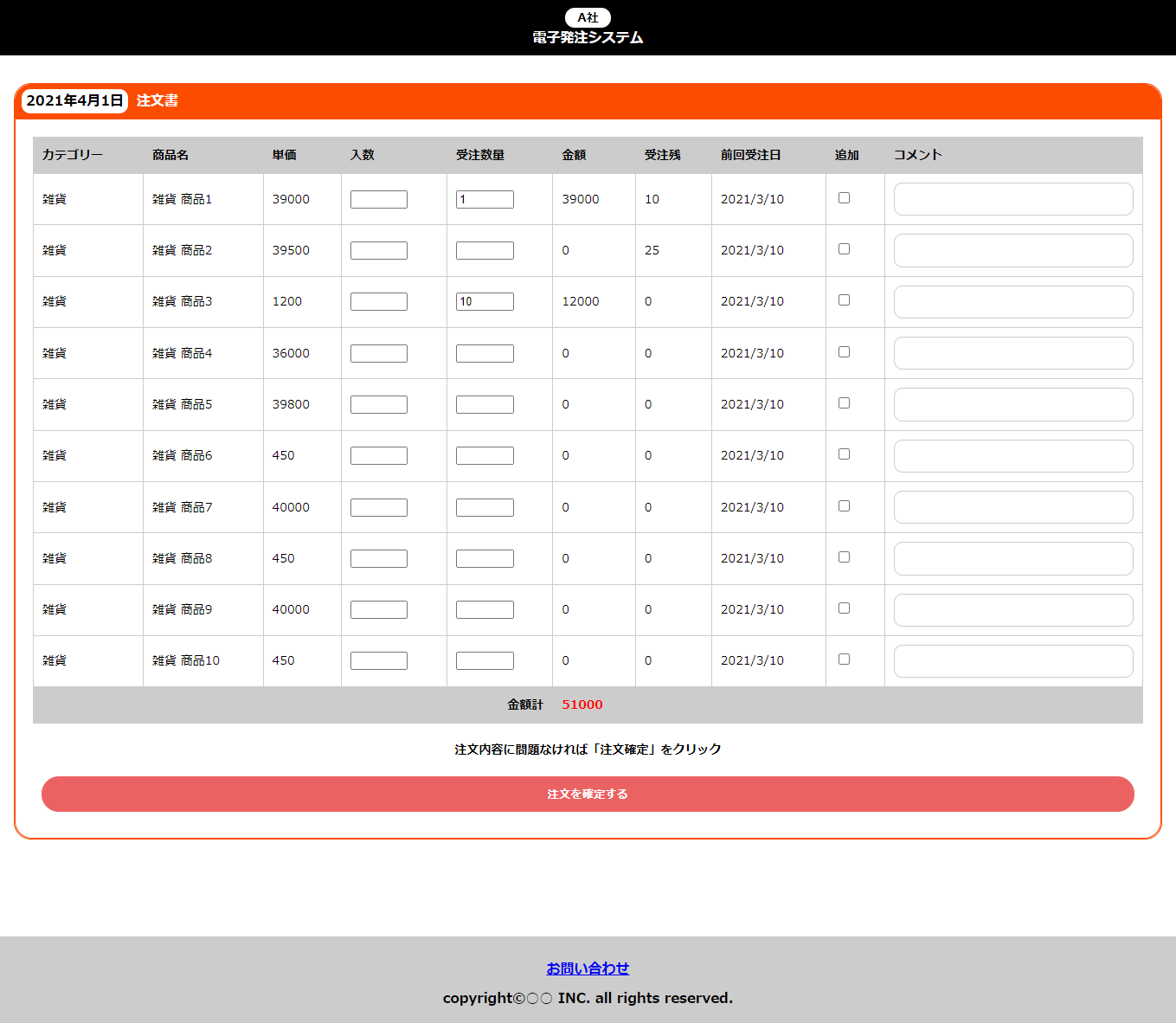Click コメント field for 雑貨 商品4
The height and width of the screenshot is (1023, 1176).
[1013, 353]
